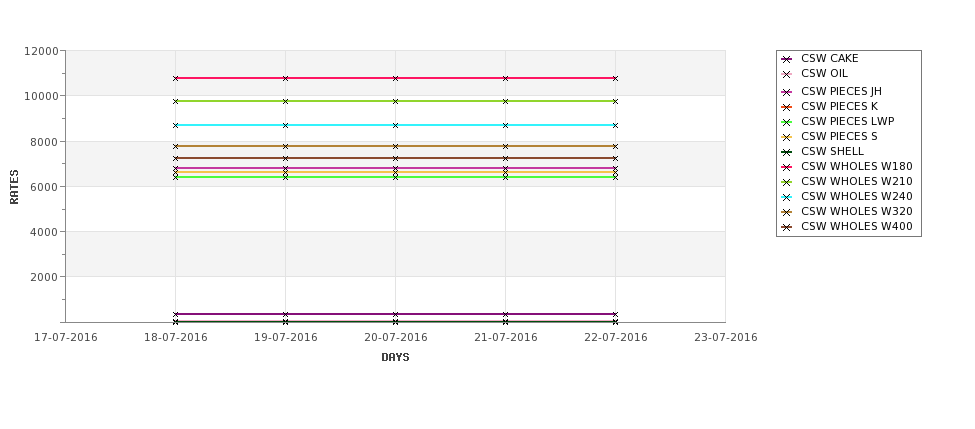
Task: Click the topmost pink data point on 20-07-2016
Action: pyautogui.click(x=395, y=78)
